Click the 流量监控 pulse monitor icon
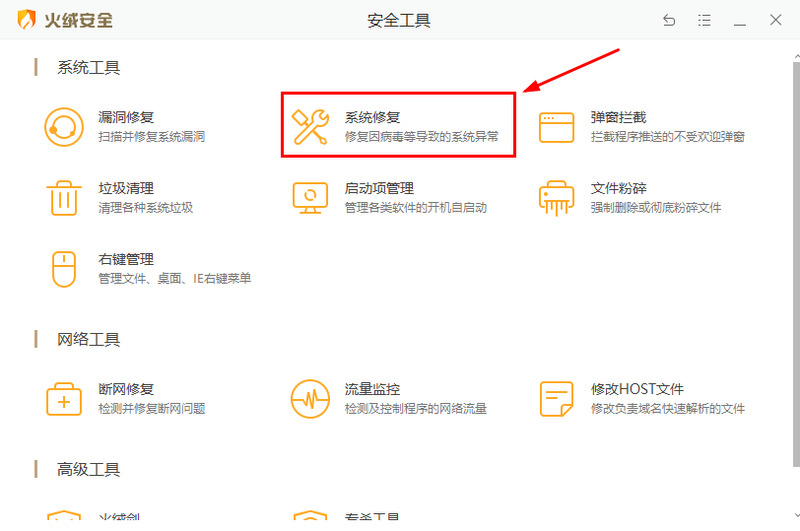Screen dimensions: 800x531 [310, 398]
